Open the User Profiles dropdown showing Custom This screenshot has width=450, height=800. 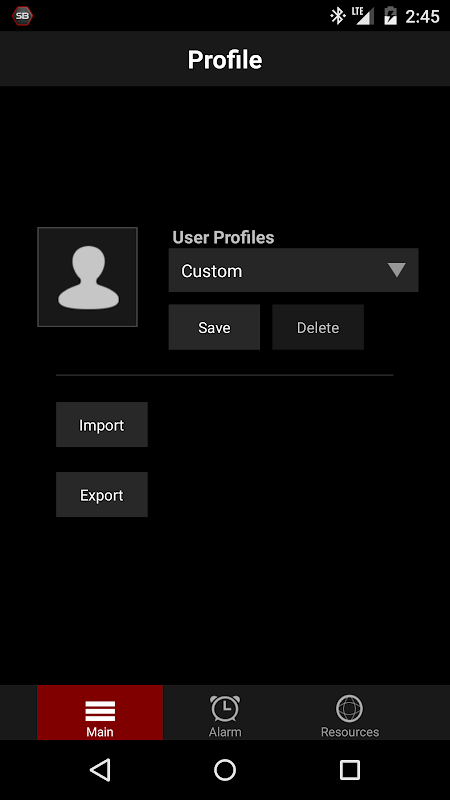coord(293,270)
